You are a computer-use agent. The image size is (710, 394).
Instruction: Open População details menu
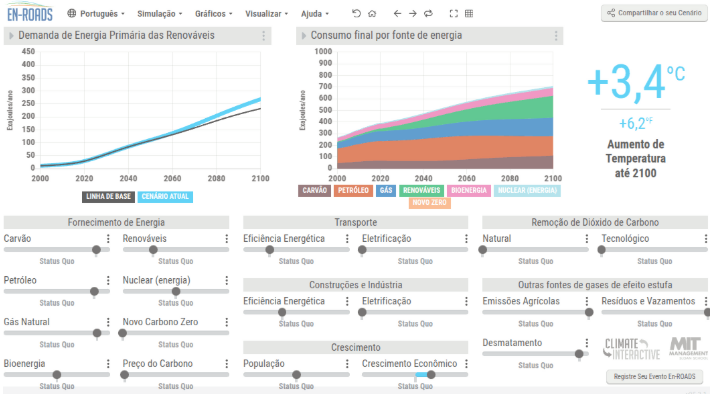point(347,364)
